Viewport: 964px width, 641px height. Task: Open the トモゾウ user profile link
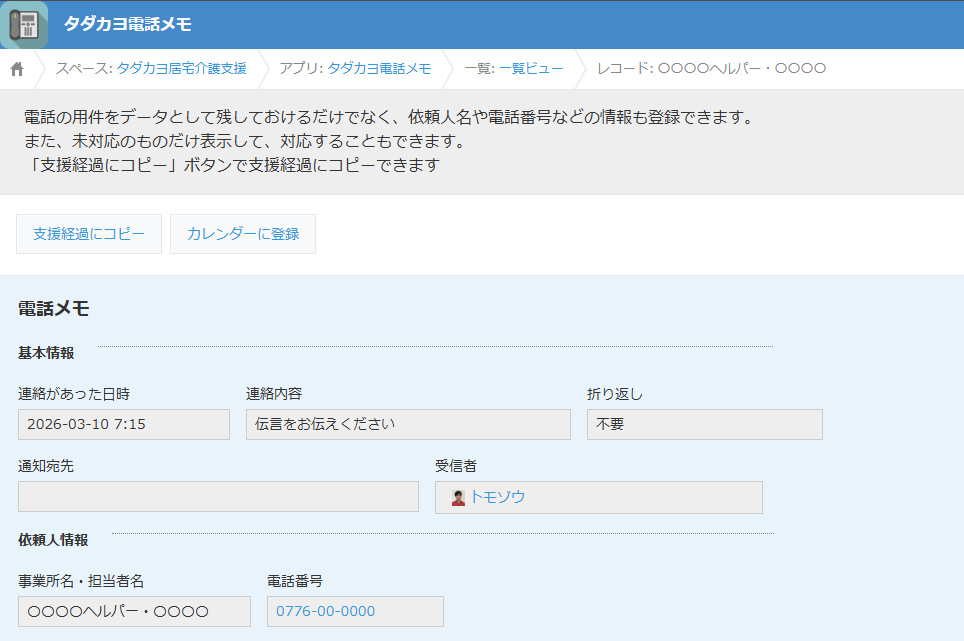pyautogui.click(x=497, y=497)
